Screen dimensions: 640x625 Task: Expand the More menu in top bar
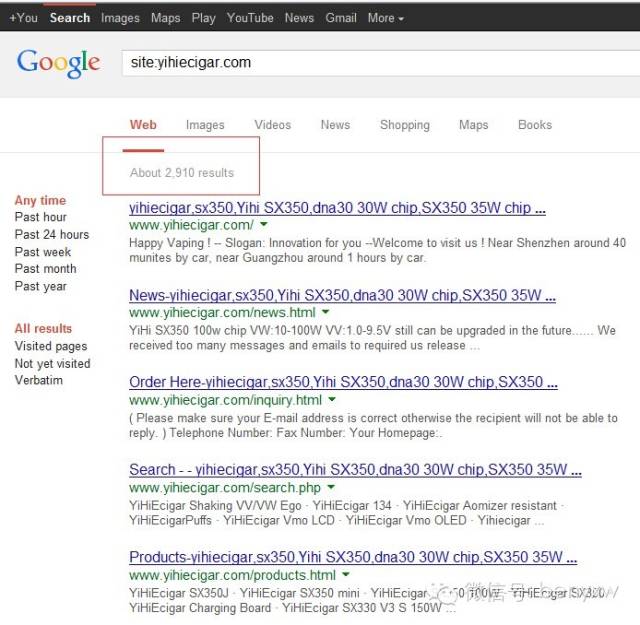coord(385,18)
